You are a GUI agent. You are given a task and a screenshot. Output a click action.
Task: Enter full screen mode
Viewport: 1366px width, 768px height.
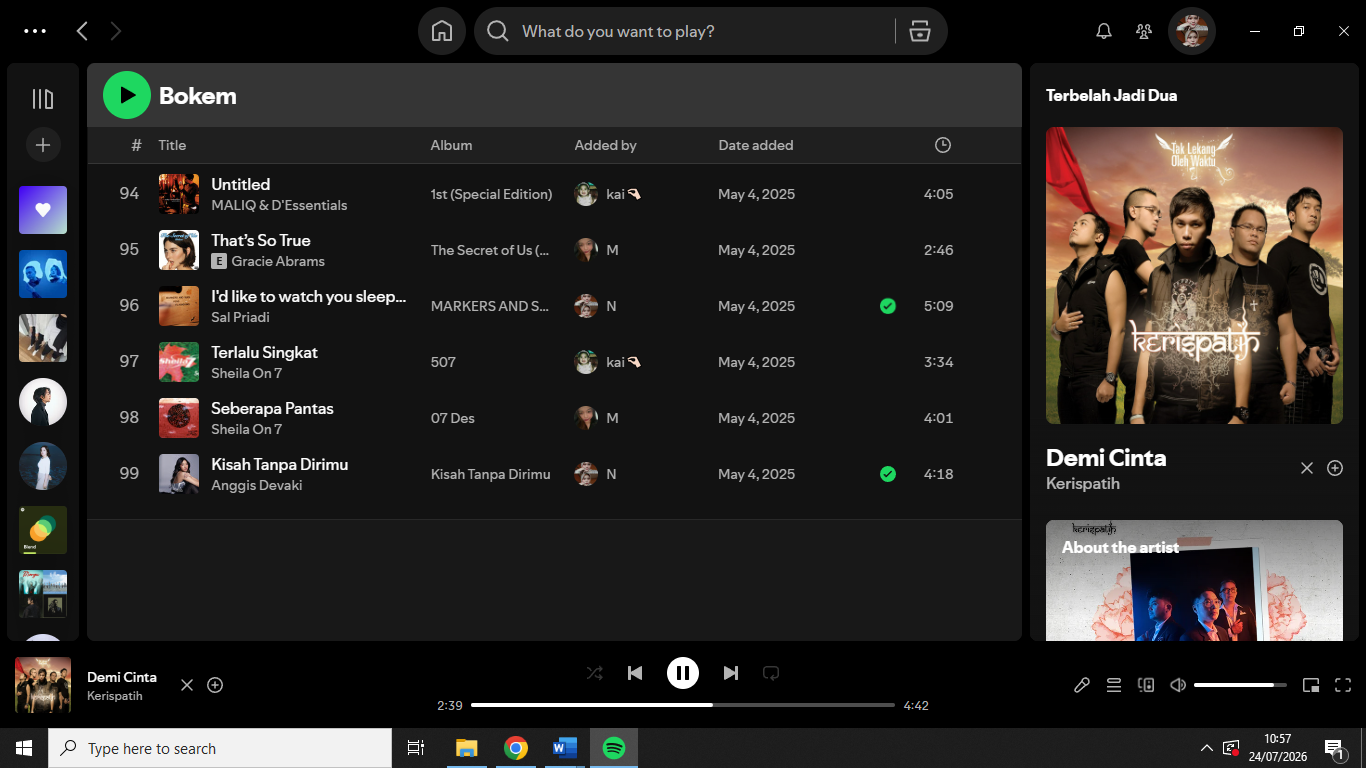1343,685
